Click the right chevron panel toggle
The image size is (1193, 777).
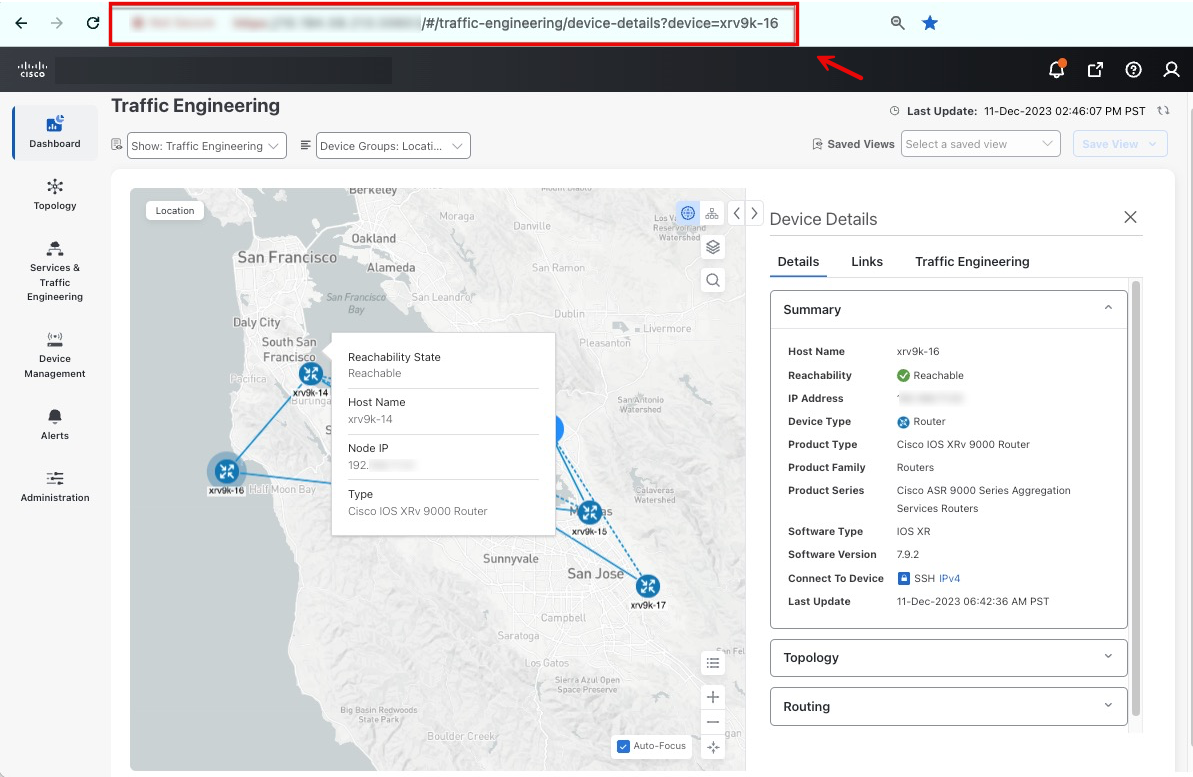click(x=754, y=213)
